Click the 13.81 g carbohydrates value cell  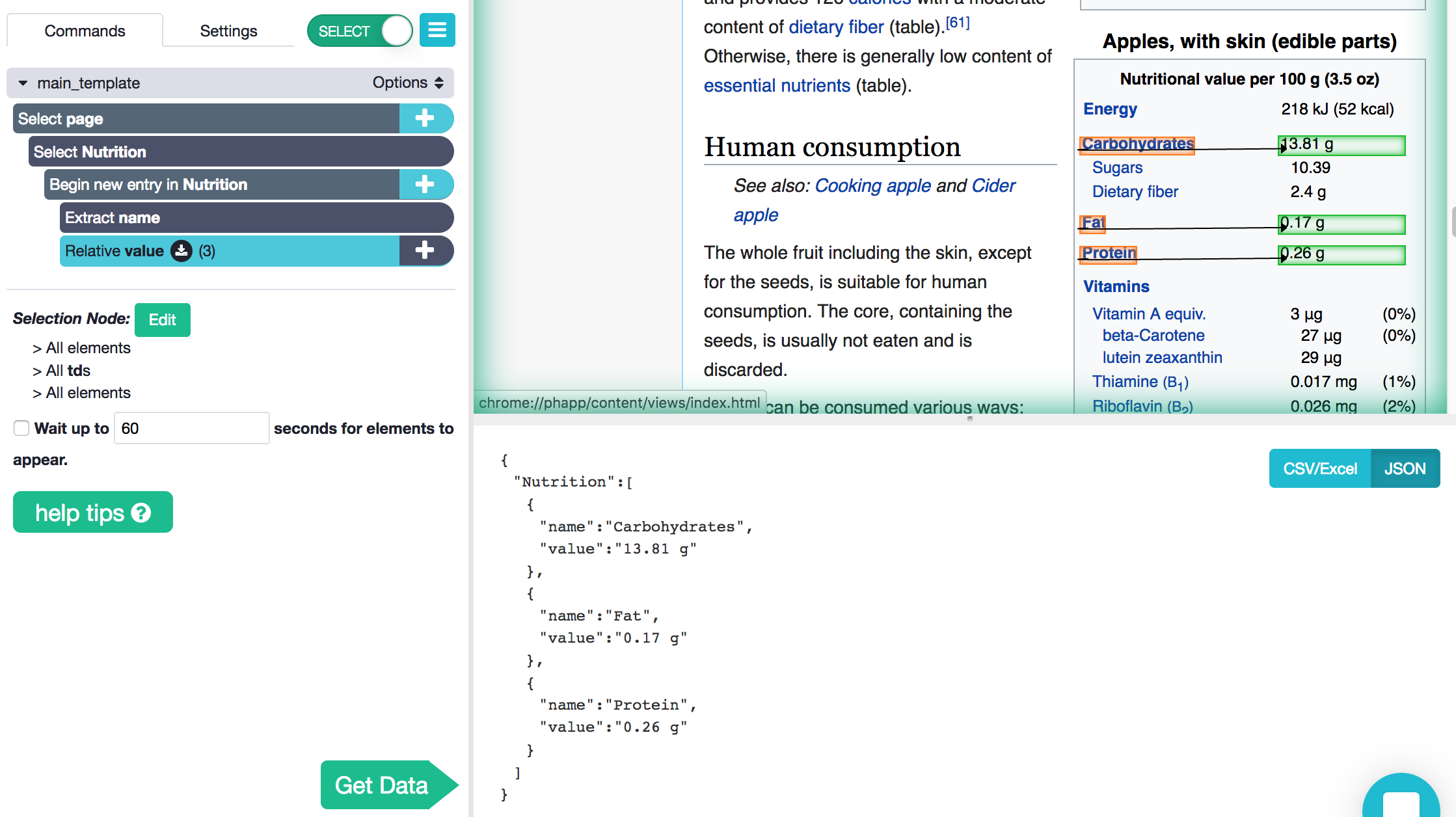point(1341,145)
